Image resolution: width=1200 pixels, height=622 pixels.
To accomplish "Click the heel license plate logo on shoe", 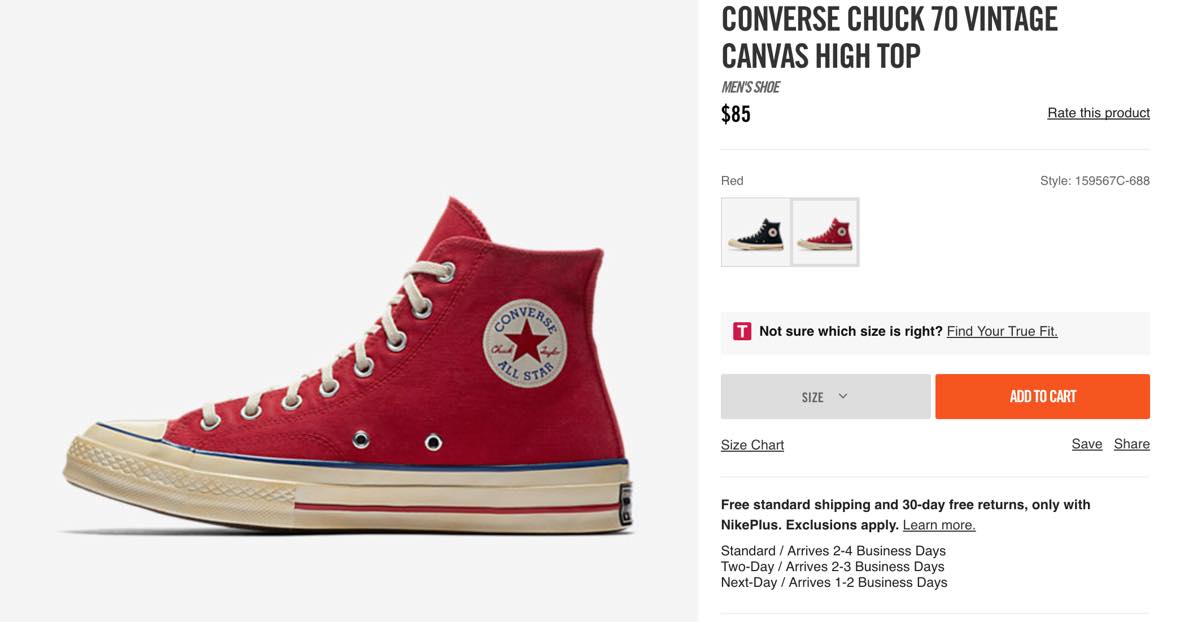I will [624, 504].
